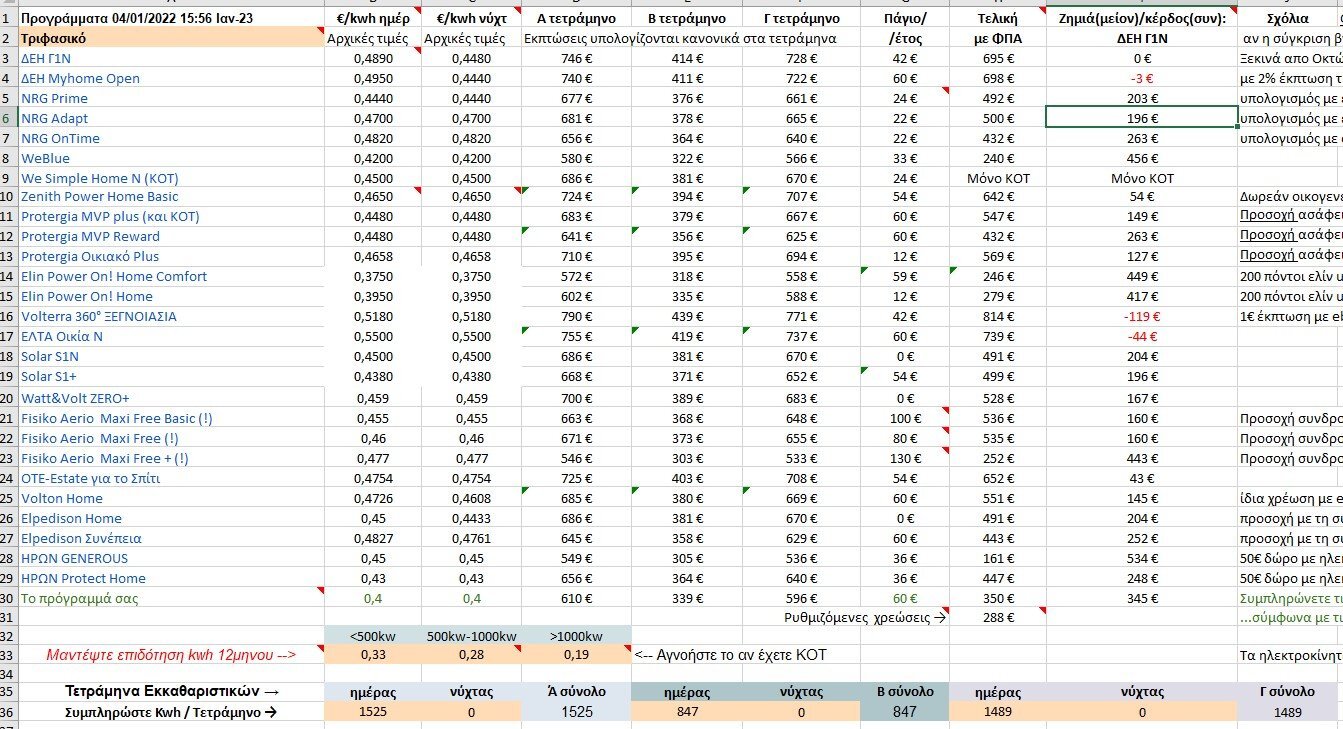Image resolution: width=1343 pixels, height=729 pixels.
Task: Click the "Volterra 360° ΞΕΓΝΟΙΑΣΙΑ" cell
Action: 170,316
